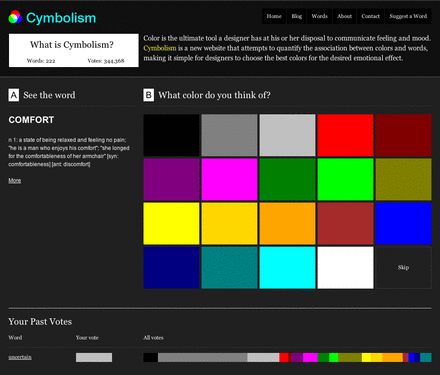
Task: Vote with the bright red swatch
Action: [x=345, y=135]
